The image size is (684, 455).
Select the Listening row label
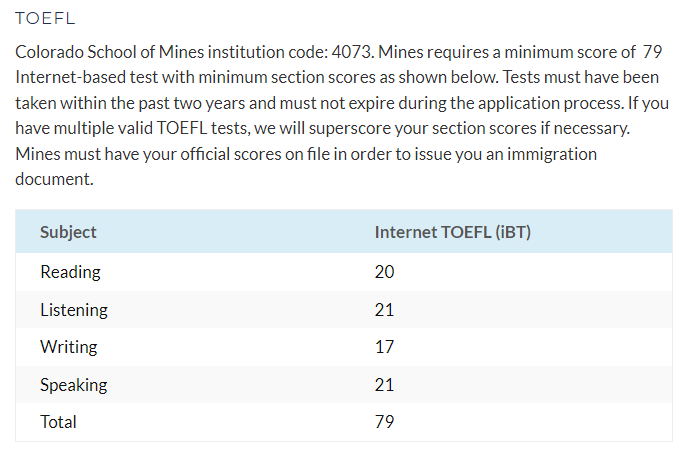pos(74,309)
